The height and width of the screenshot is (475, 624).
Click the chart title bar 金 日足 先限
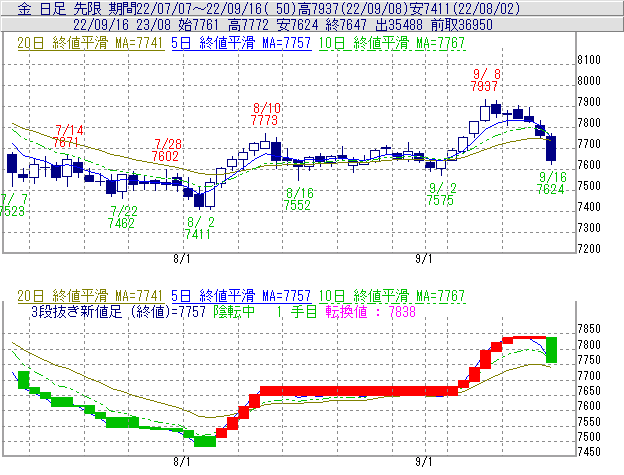312,8
